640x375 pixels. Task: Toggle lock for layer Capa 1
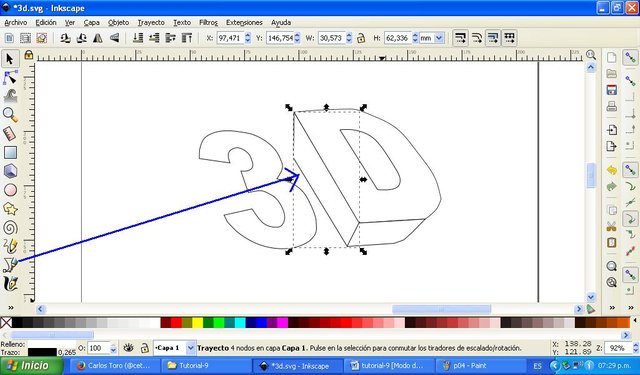144,348
